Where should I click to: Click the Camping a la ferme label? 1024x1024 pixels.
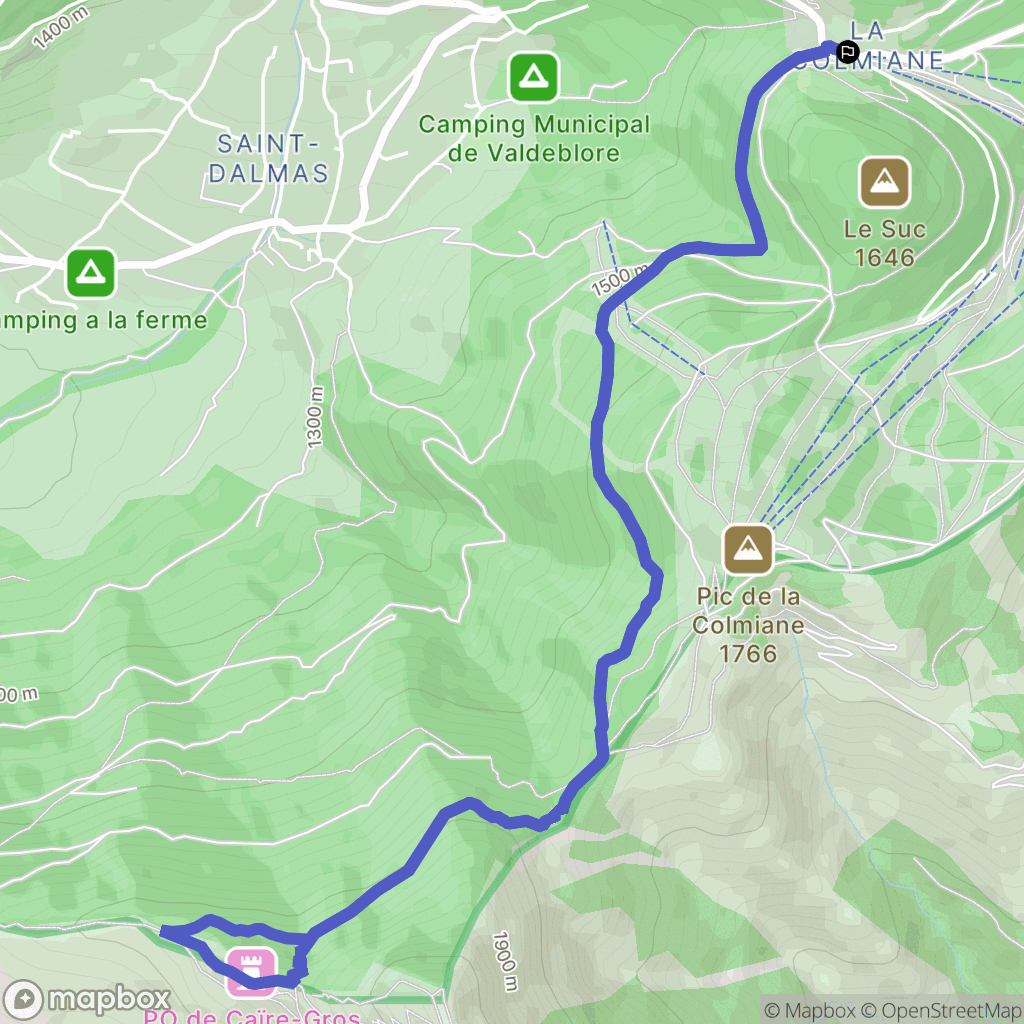pyautogui.click(x=104, y=321)
